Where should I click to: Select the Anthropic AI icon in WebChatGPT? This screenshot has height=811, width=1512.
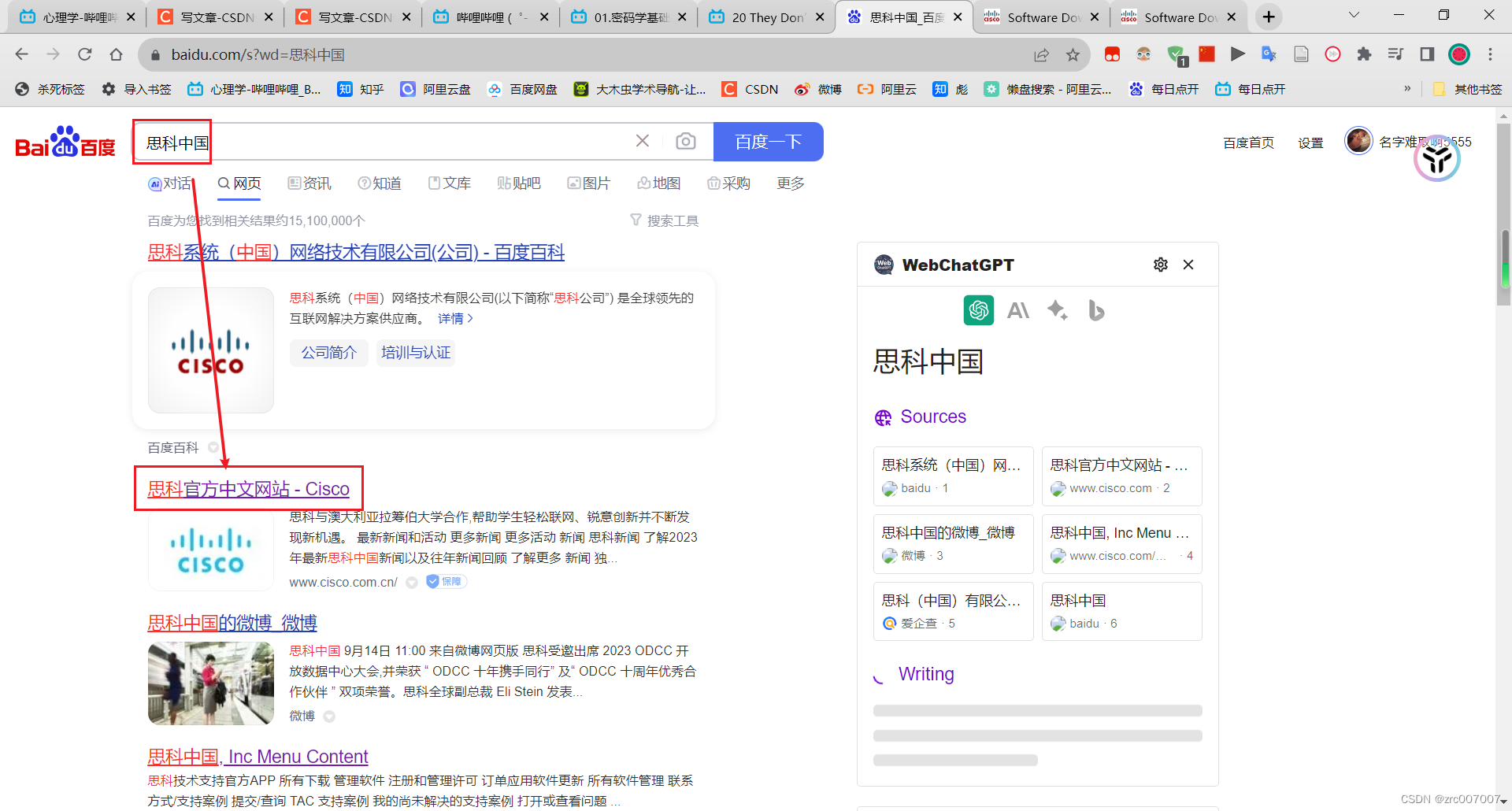pyautogui.click(x=1018, y=310)
